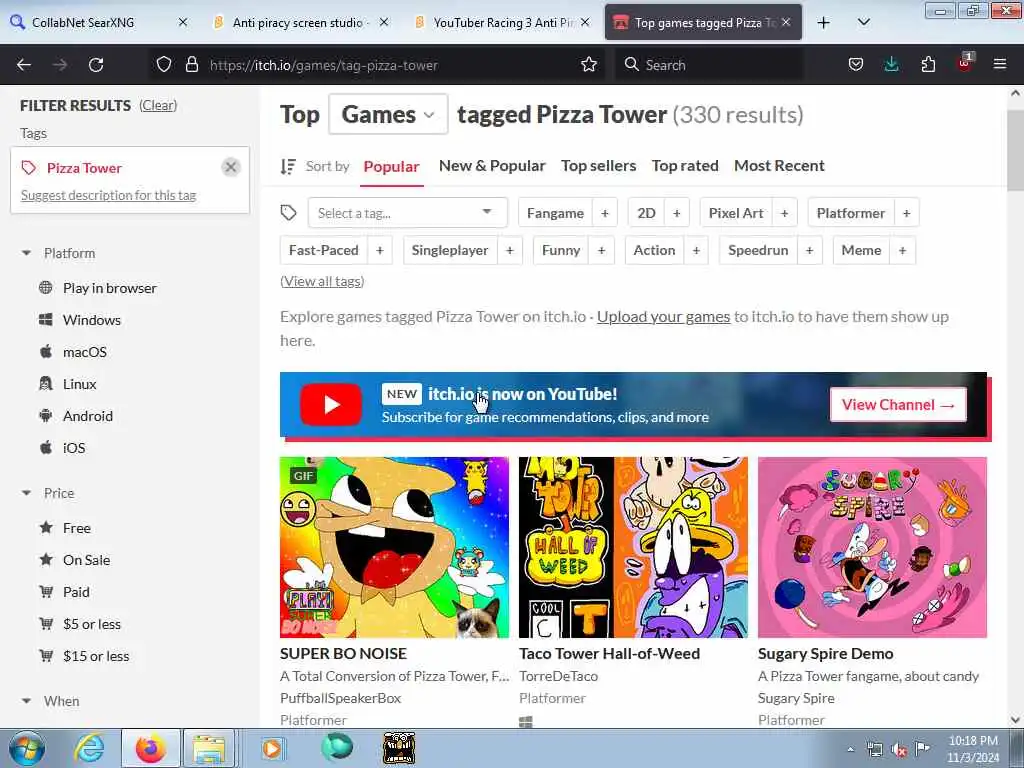Open the Games type dropdown
Image resolution: width=1024 pixels, height=768 pixels.
[388, 114]
